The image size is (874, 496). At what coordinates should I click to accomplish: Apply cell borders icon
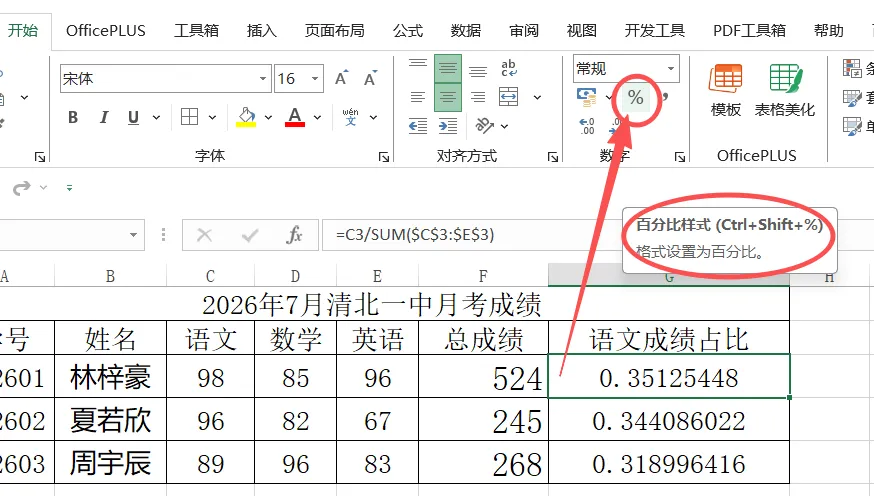(x=190, y=117)
